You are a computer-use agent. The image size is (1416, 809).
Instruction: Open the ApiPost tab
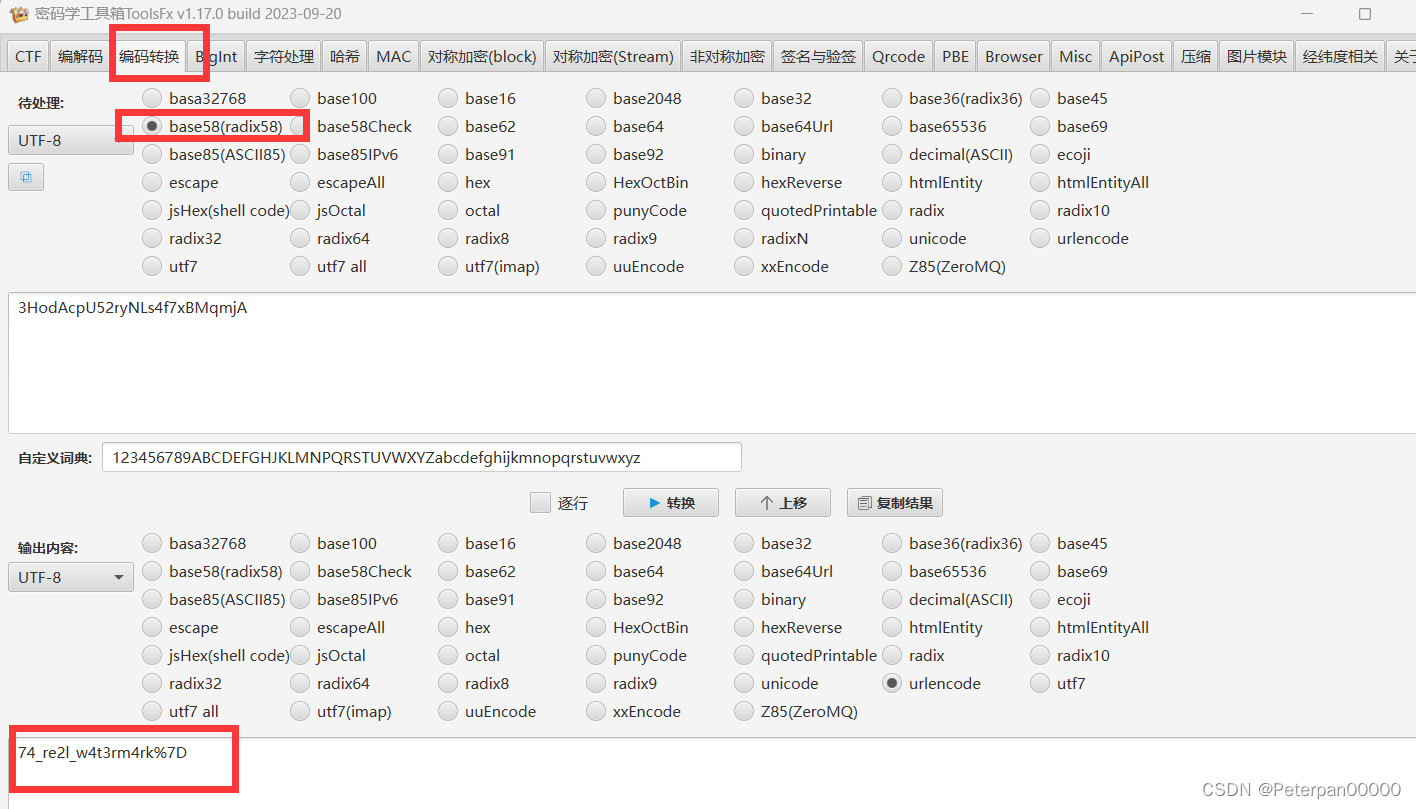point(1136,56)
